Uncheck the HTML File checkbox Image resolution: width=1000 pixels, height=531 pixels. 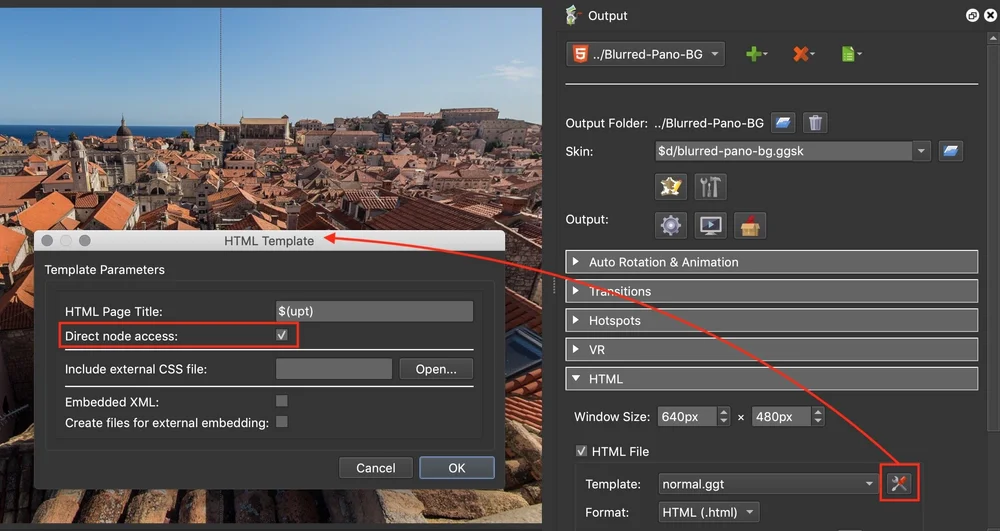pyautogui.click(x=581, y=451)
